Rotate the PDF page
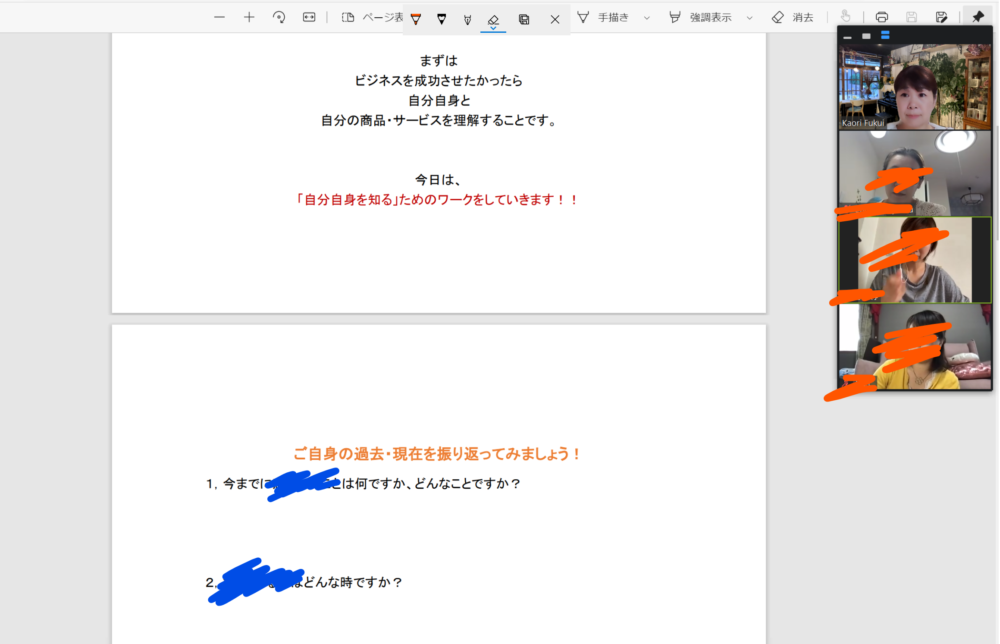Image resolution: width=1000 pixels, height=644 pixels. [279, 17]
